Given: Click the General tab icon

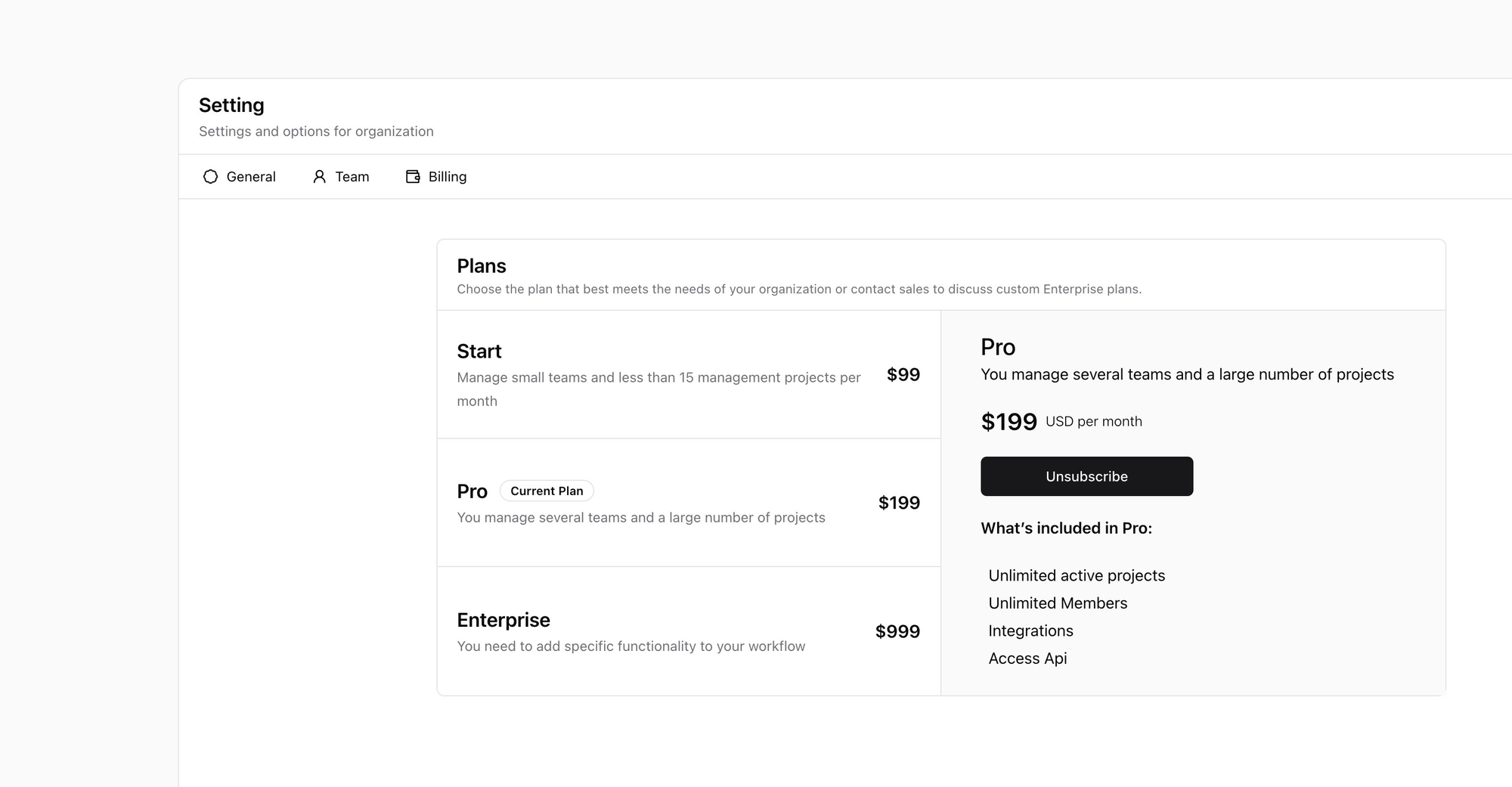Looking at the screenshot, I should pyautogui.click(x=210, y=177).
